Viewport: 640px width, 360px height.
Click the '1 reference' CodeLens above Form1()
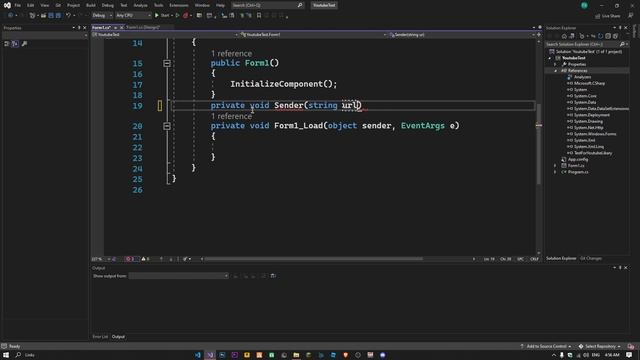(x=231, y=53)
